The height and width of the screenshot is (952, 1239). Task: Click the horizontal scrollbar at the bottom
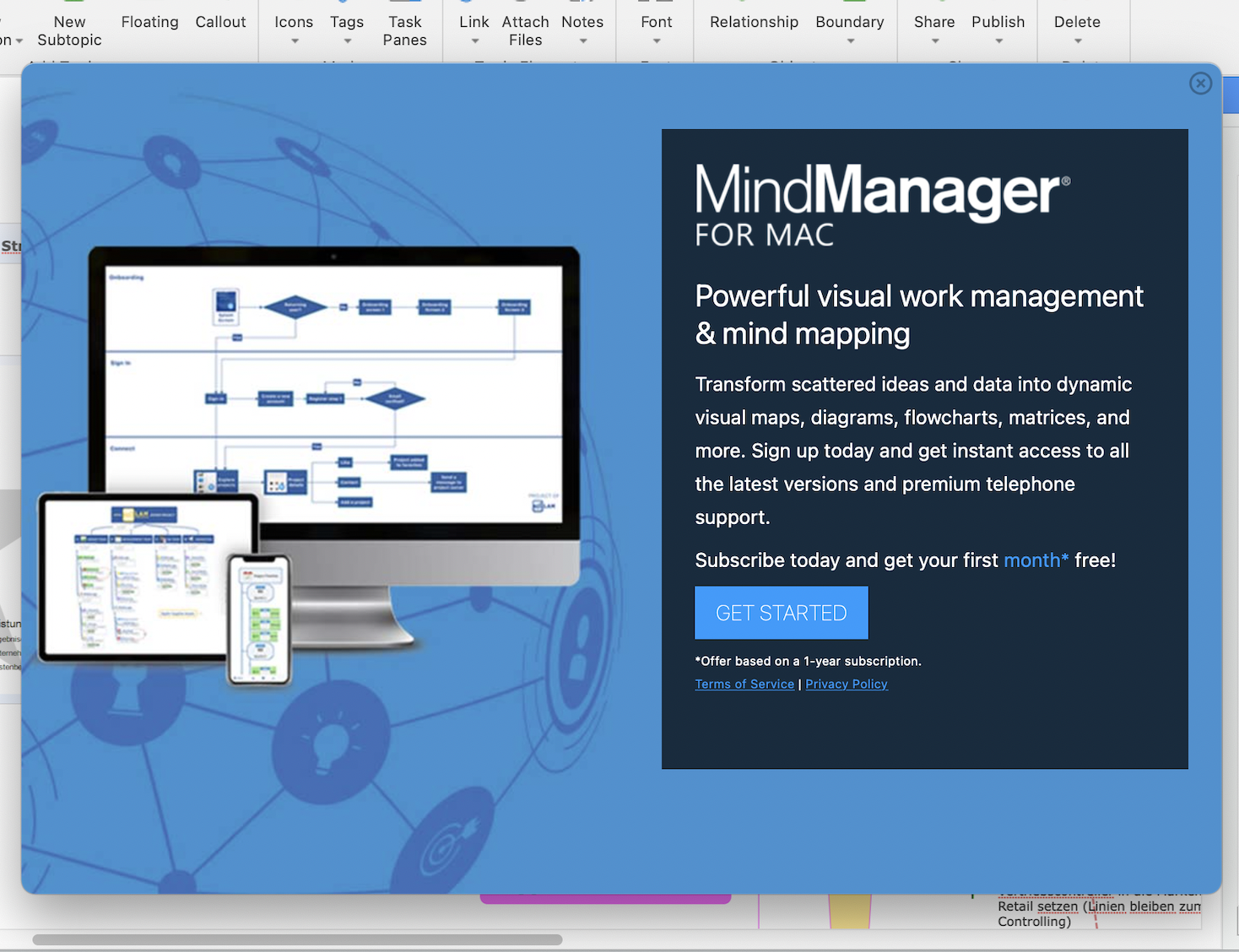click(x=297, y=939)
